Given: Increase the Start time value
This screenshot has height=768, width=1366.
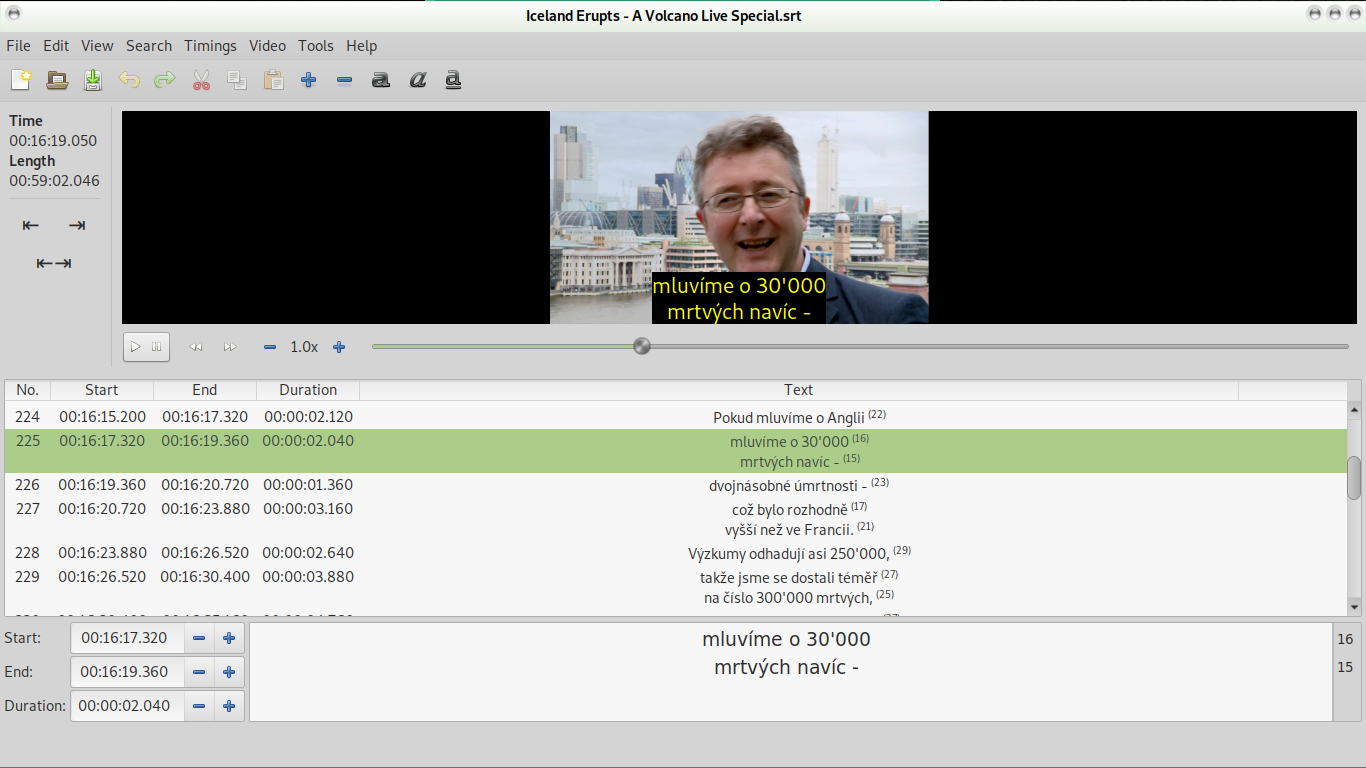Looking at the screenshot, I should pos(229,638).
